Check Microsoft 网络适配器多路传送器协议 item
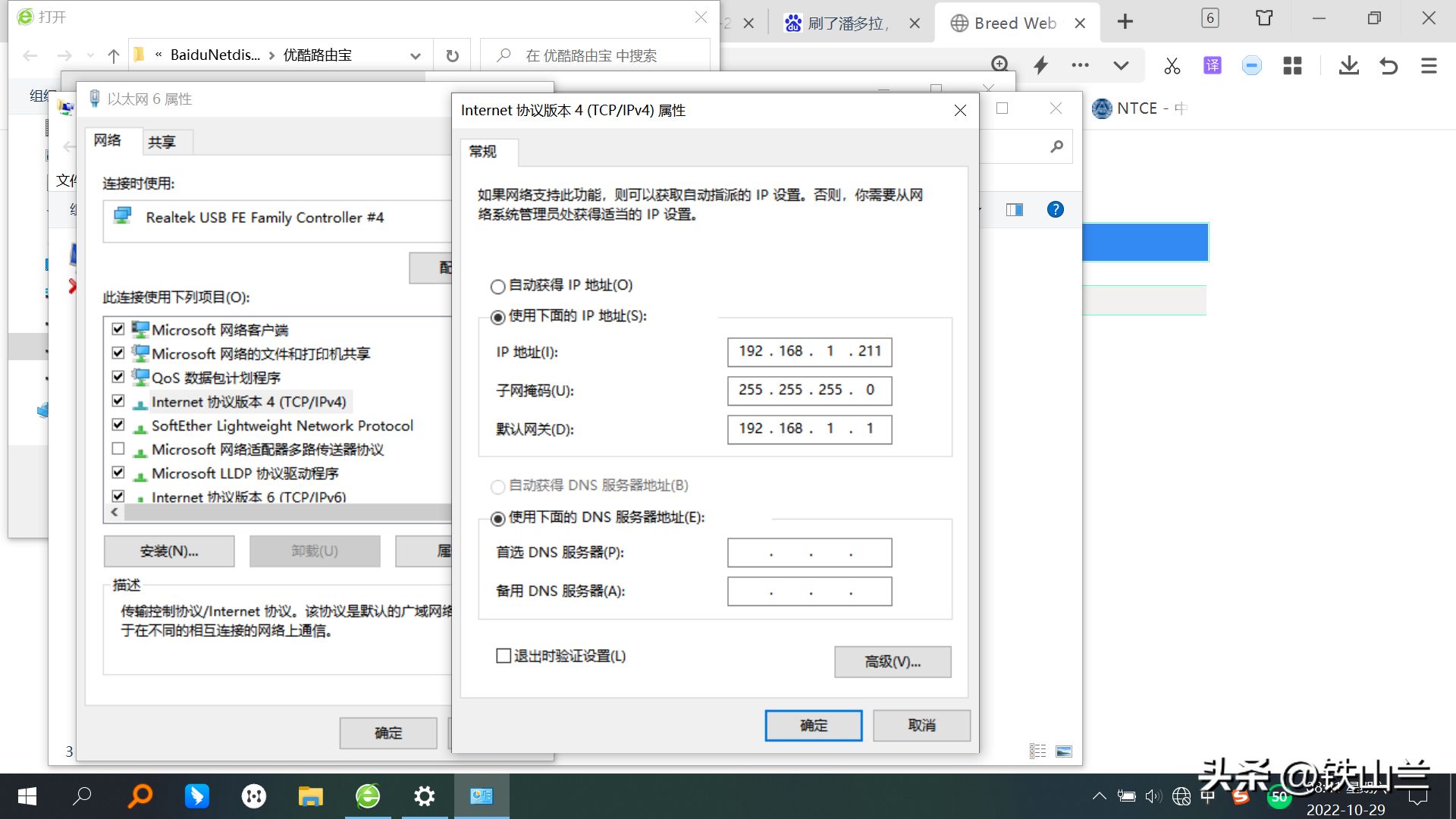Viewport: 1456px width, 819px height. pos(118,449)
